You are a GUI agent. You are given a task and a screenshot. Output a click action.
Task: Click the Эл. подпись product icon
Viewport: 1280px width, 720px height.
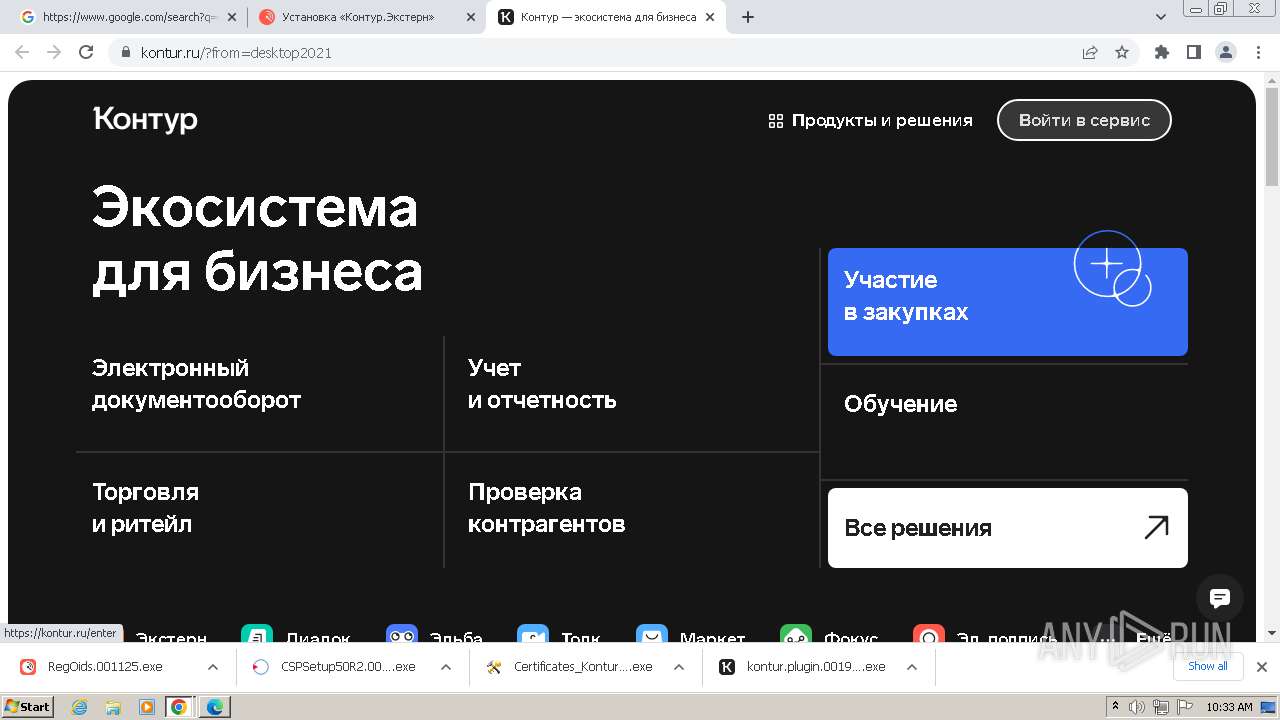[x=929, y=636]
